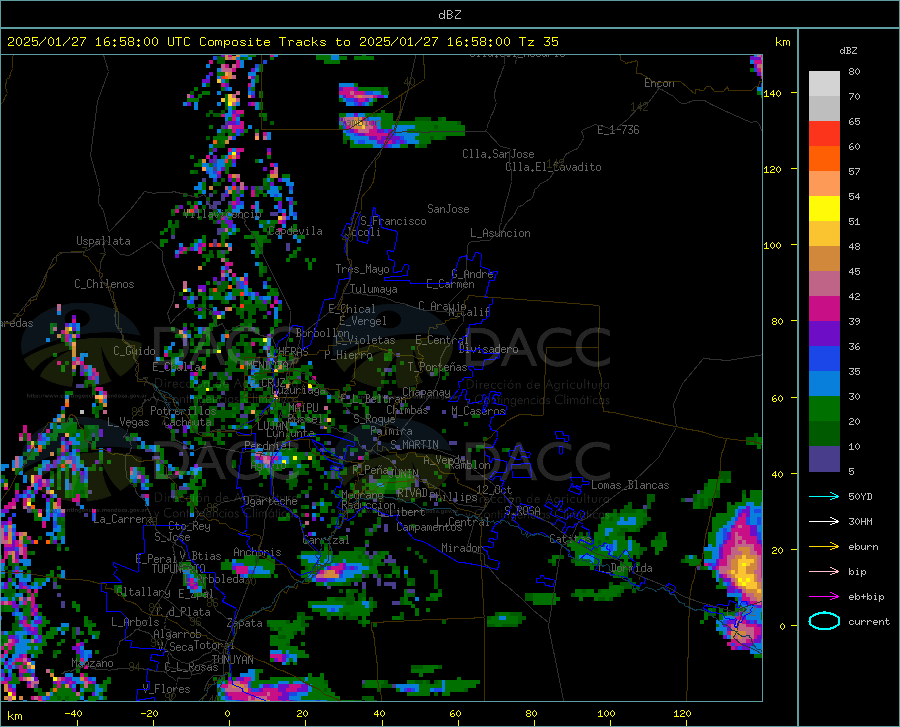Click the Tulumaya place label

click(374, 289)
